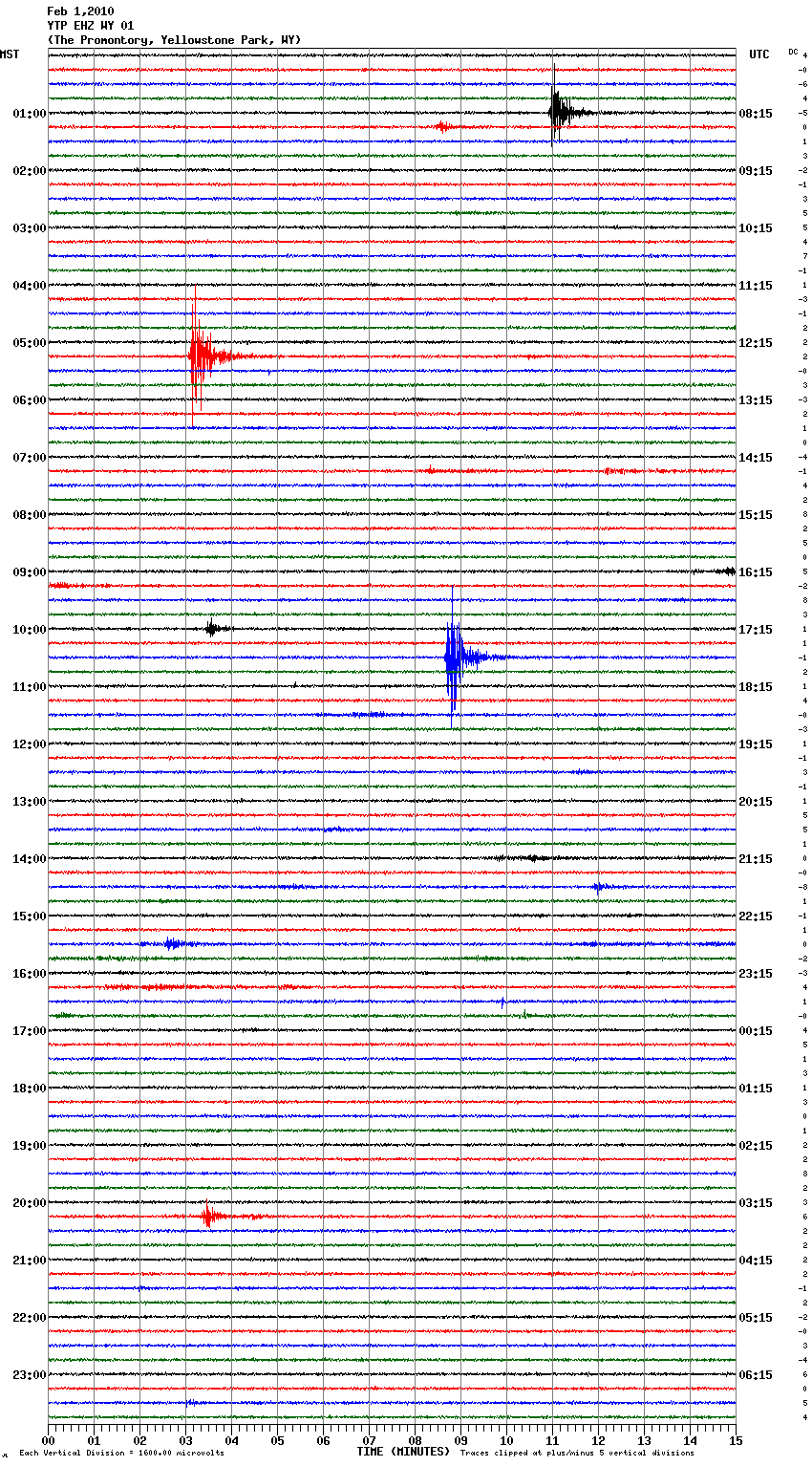Click the 10:15 UTC time label
The image size is (812, 1466).
[x=756, y=228]
